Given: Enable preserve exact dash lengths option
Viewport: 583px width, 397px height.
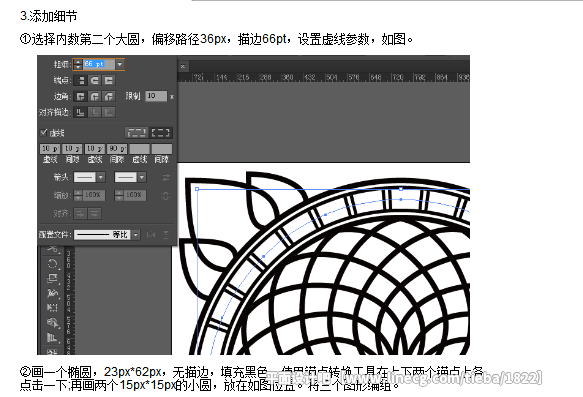Looking at the screenshot, I should pos(136,133).
